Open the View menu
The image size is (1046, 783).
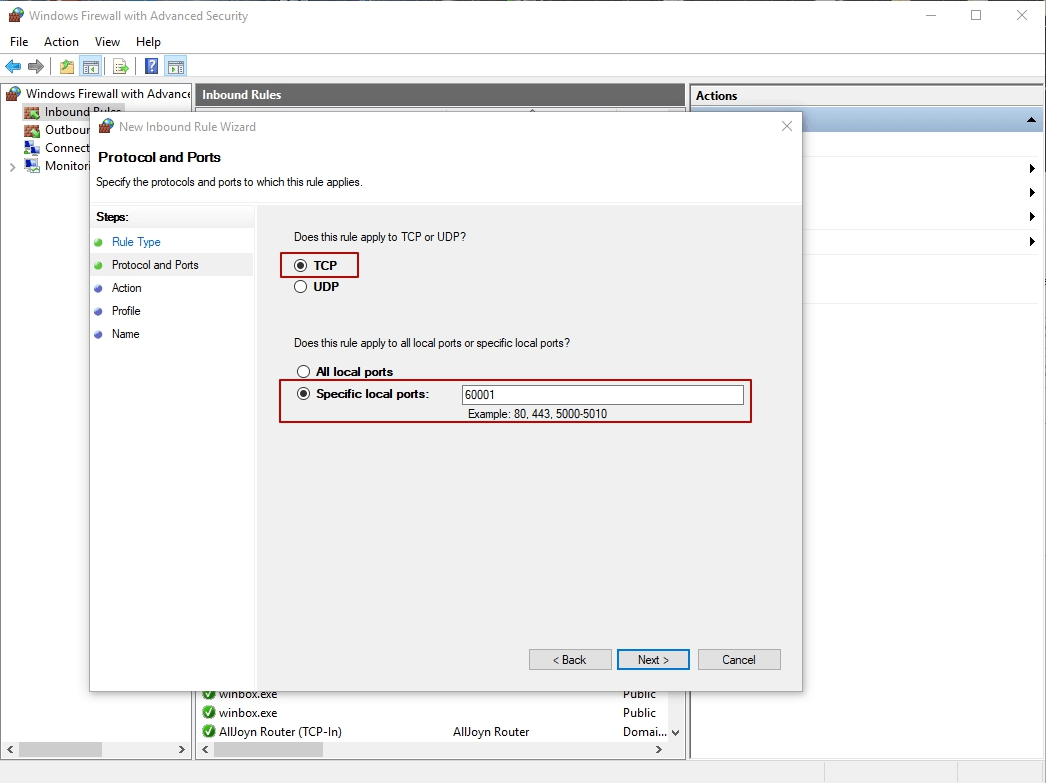107,41
